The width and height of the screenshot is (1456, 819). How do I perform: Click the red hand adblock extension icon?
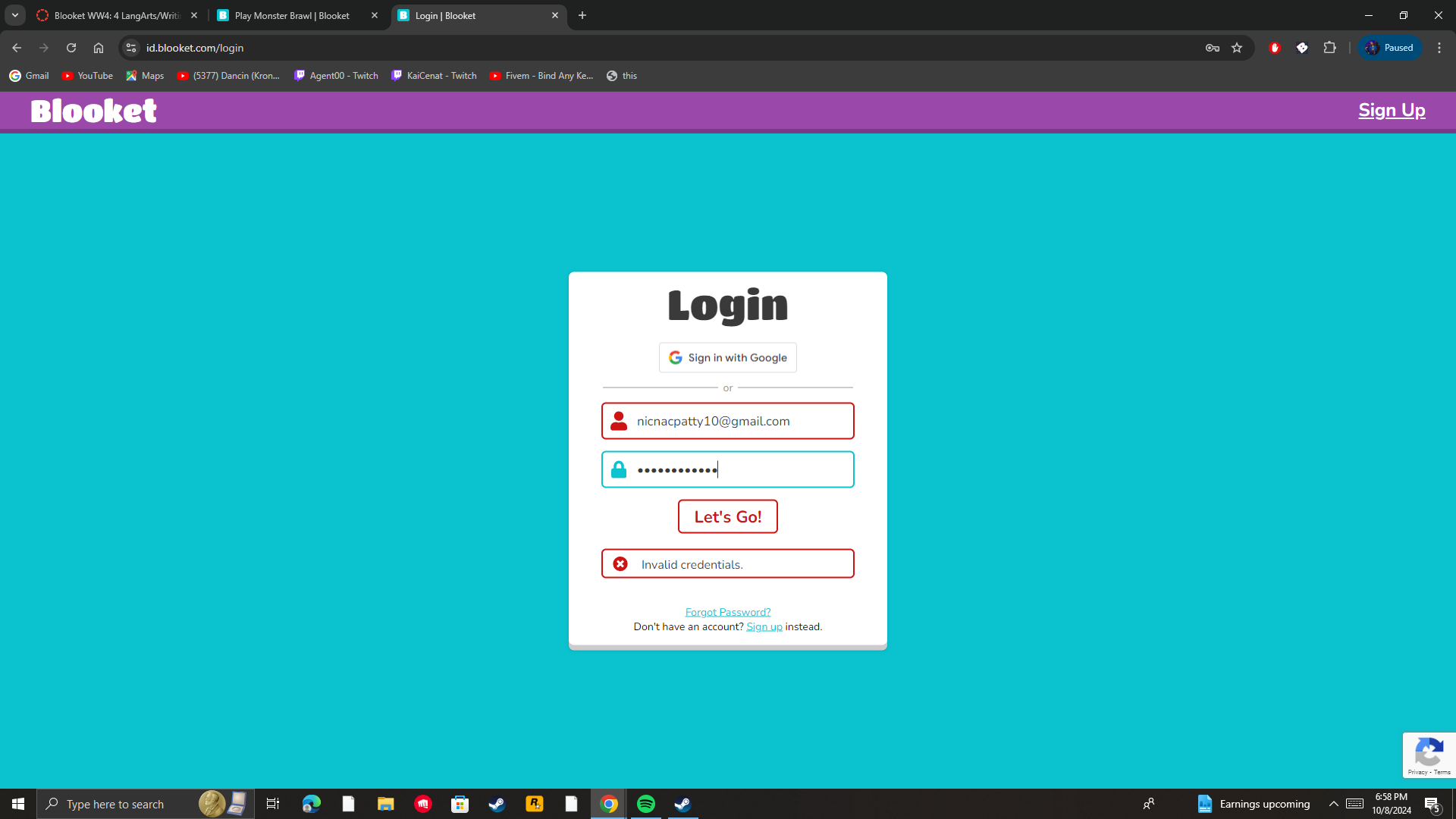pos(1275,48)
